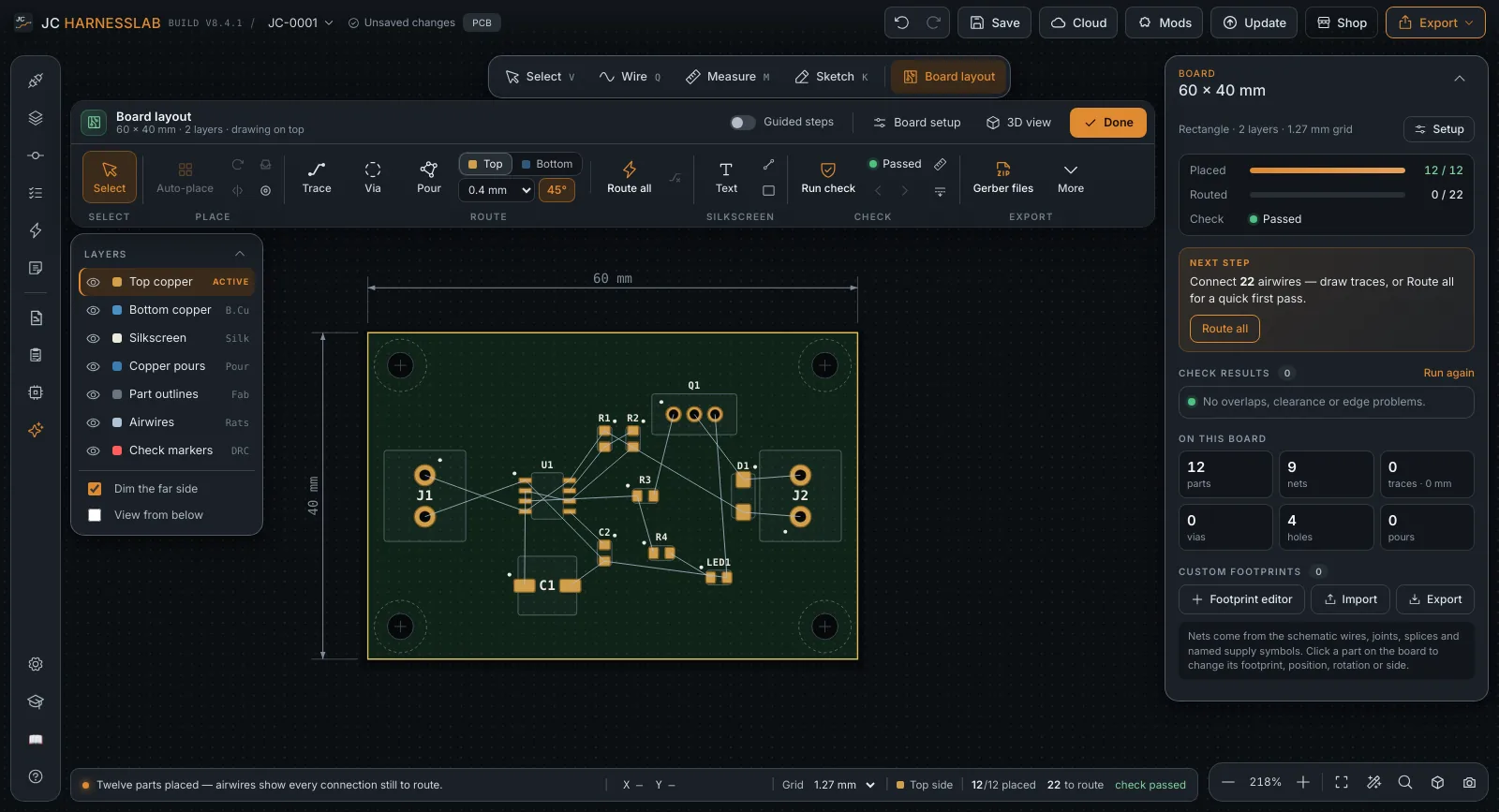Screen dimensions: 1499x812
Task: Enable View from below checkbox
Action: tap(95, 515)
